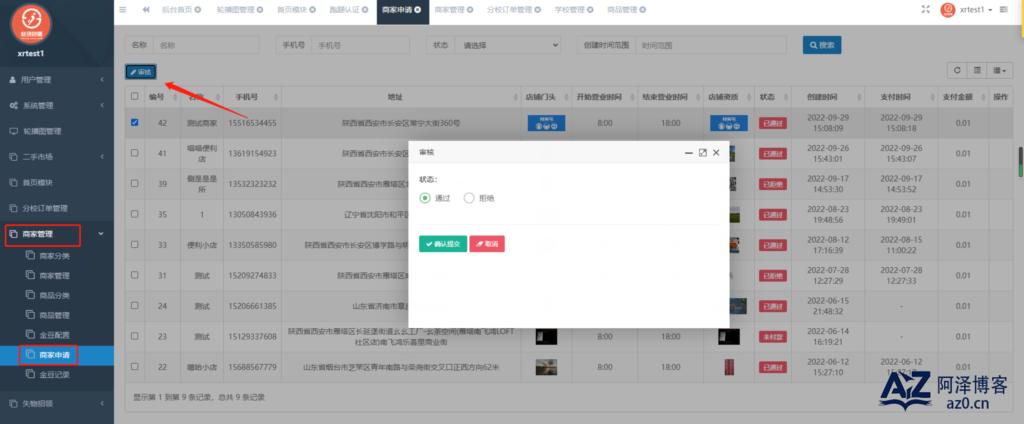Check the checkbox for row 41
The image size is (1024, 424).
tap(135, 153)
